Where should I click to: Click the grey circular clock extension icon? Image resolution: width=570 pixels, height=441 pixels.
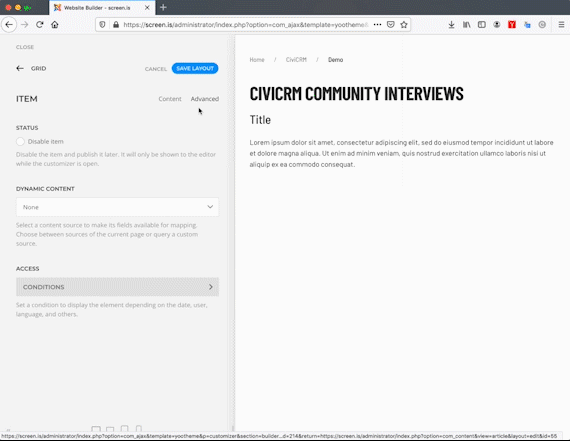pos(542,25)
